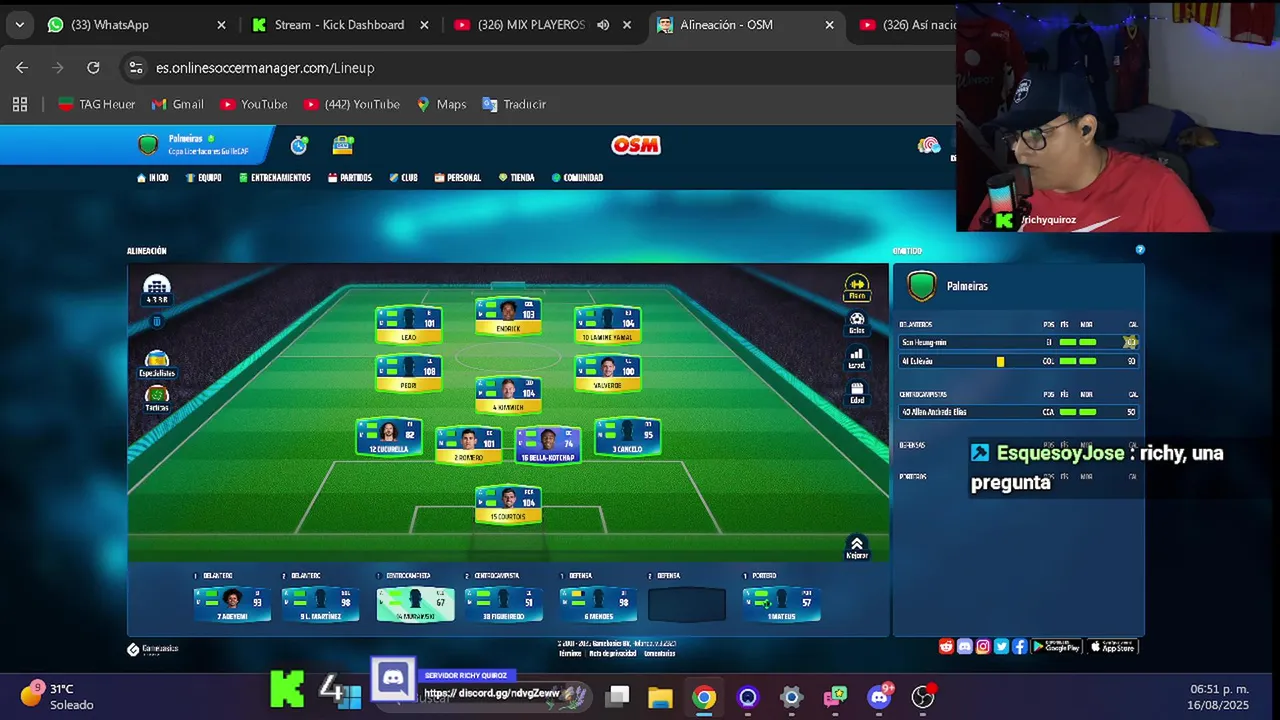The height and width of the screenshot is (720, 1280).
Task: Switch to the Stream - Kick Dashboard tab
Action: [340, 25]
